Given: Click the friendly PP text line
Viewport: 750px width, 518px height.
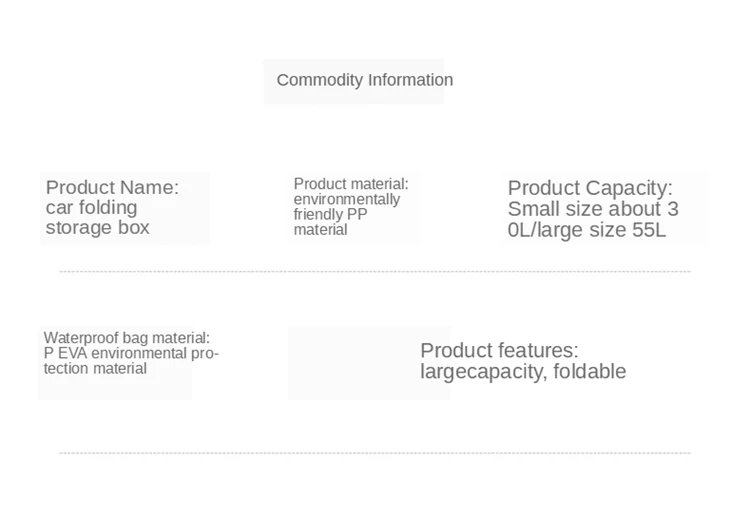Looking at the screenshot, I should 331,214.
